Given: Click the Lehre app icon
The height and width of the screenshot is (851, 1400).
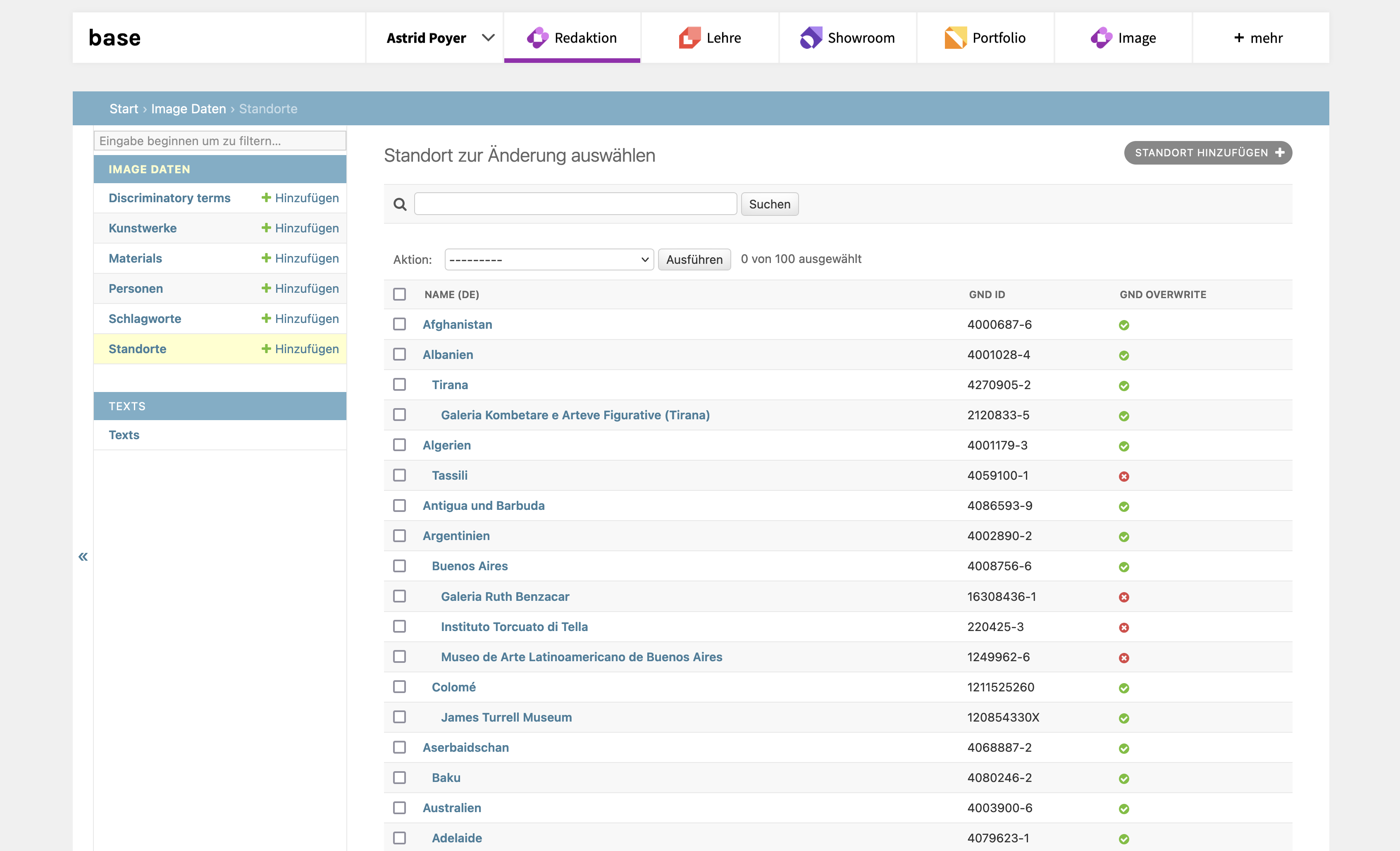Looking at the screenshot, I should [x=690, y=38].
